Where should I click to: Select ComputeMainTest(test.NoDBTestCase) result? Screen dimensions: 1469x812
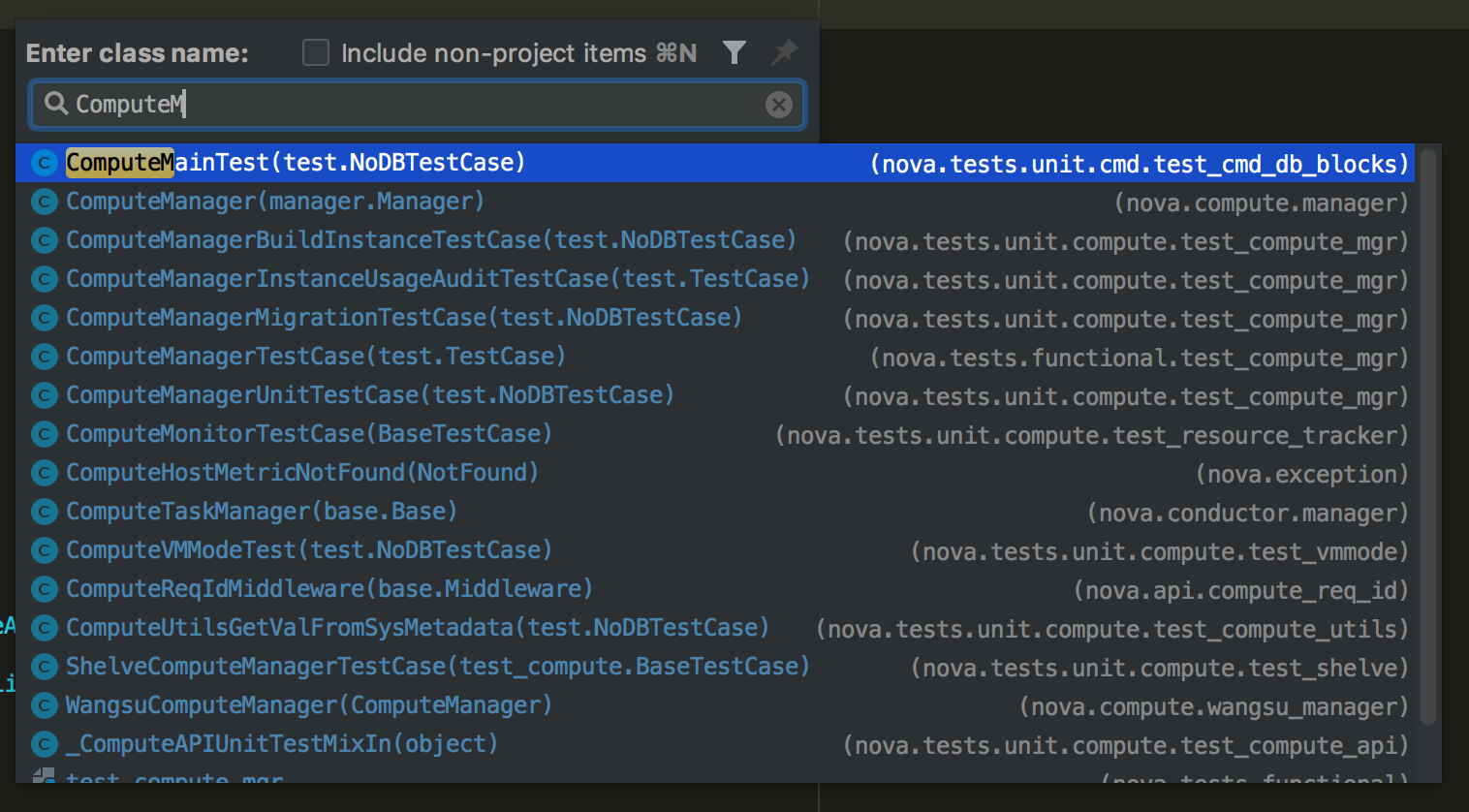point(296,163)
